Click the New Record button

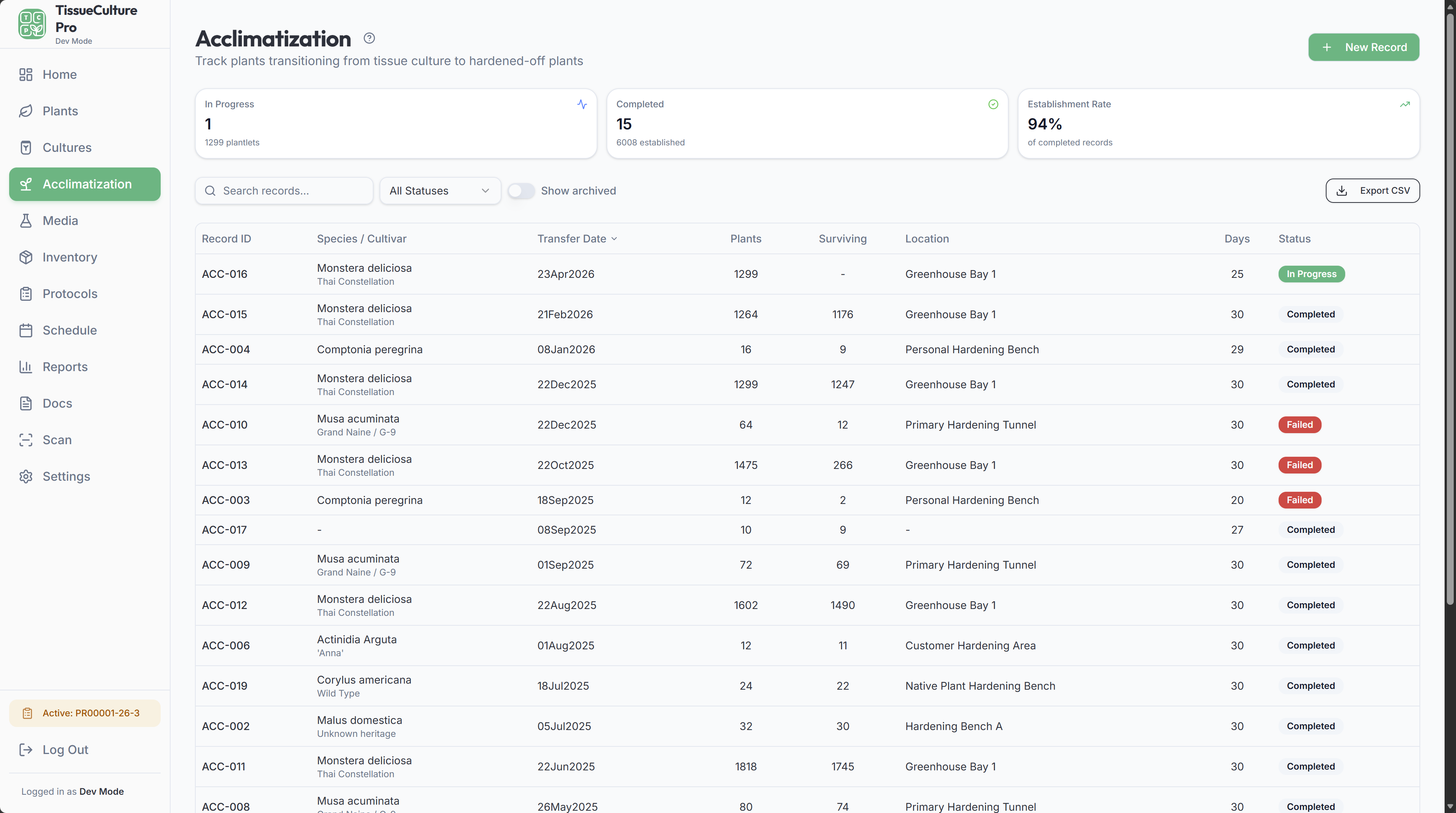1363,47
